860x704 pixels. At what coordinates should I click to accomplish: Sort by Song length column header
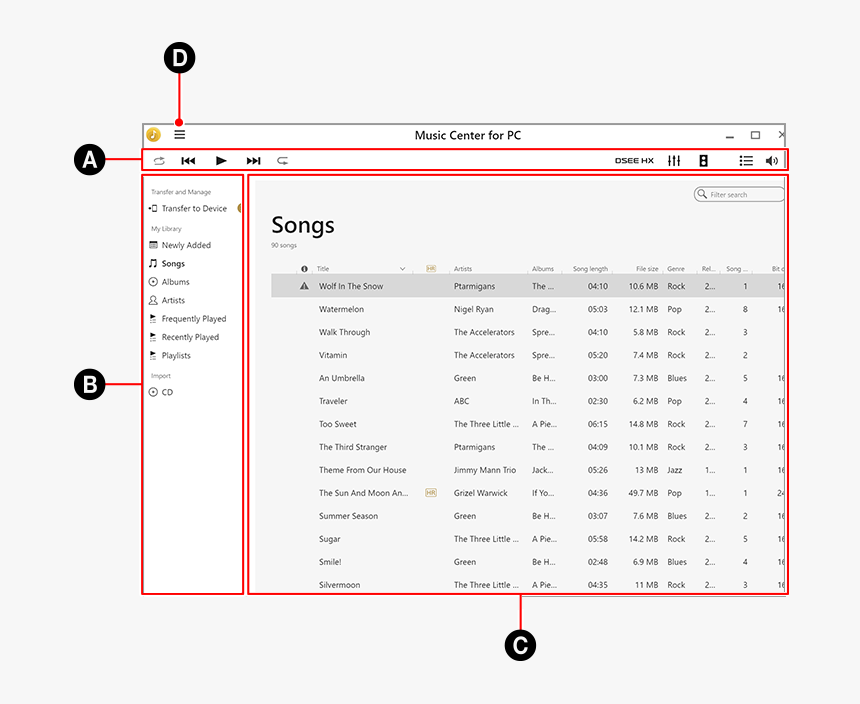coord(590,269)
